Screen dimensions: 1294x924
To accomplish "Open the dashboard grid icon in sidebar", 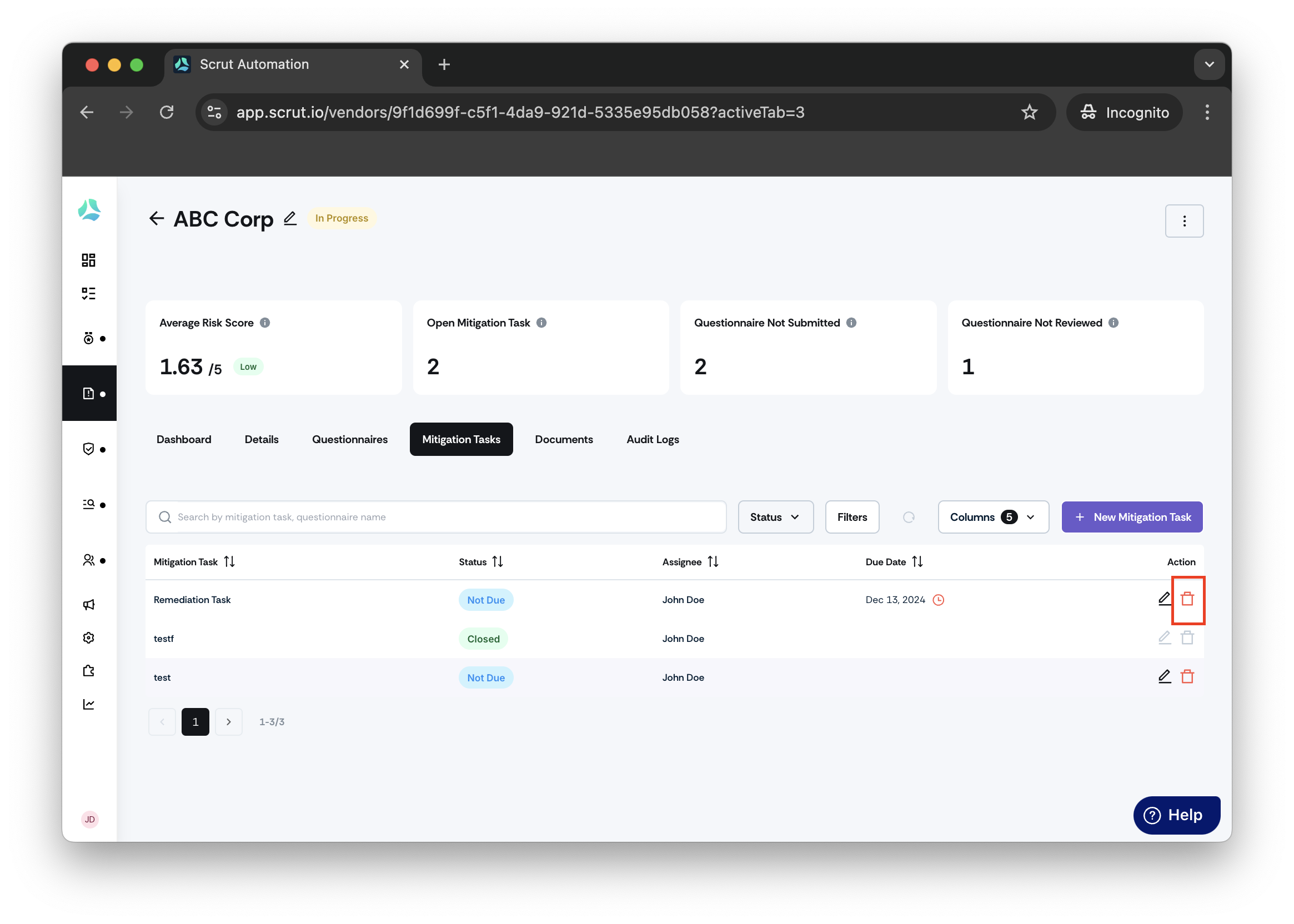I will (88, 260).
